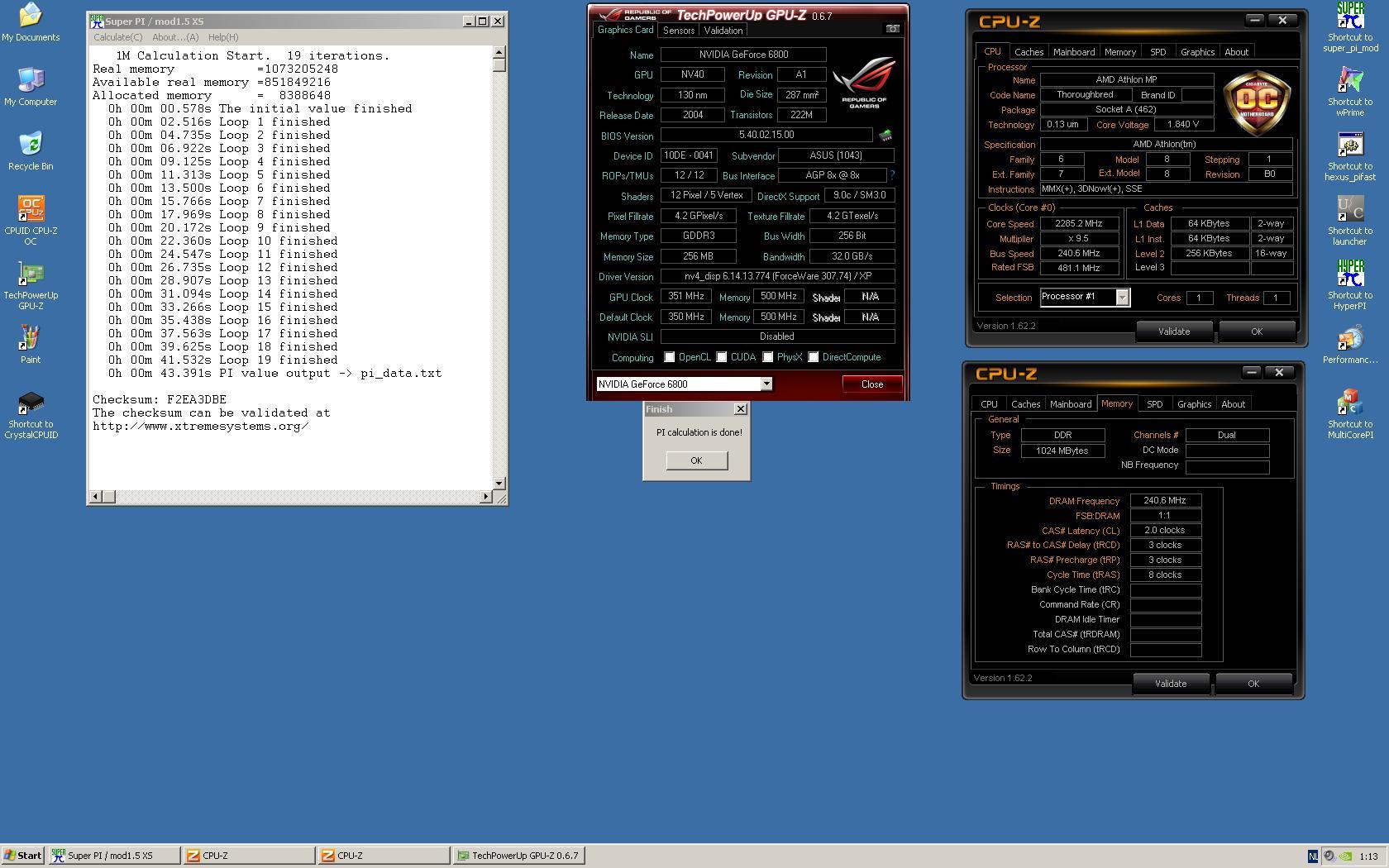Viewport: 1389px width, 868px height.
Task: Click the NL language indicator in tray
Action: pyautogui.click(x=1313, y=856)
